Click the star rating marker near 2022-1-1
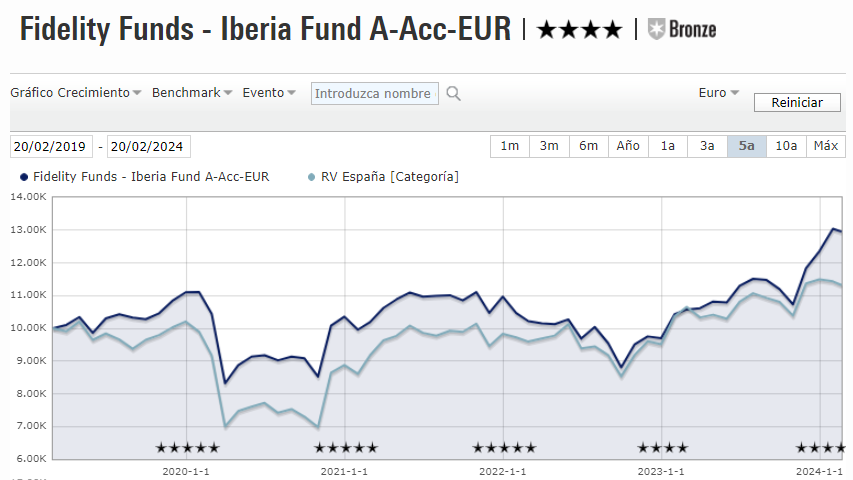 [504, 448]
